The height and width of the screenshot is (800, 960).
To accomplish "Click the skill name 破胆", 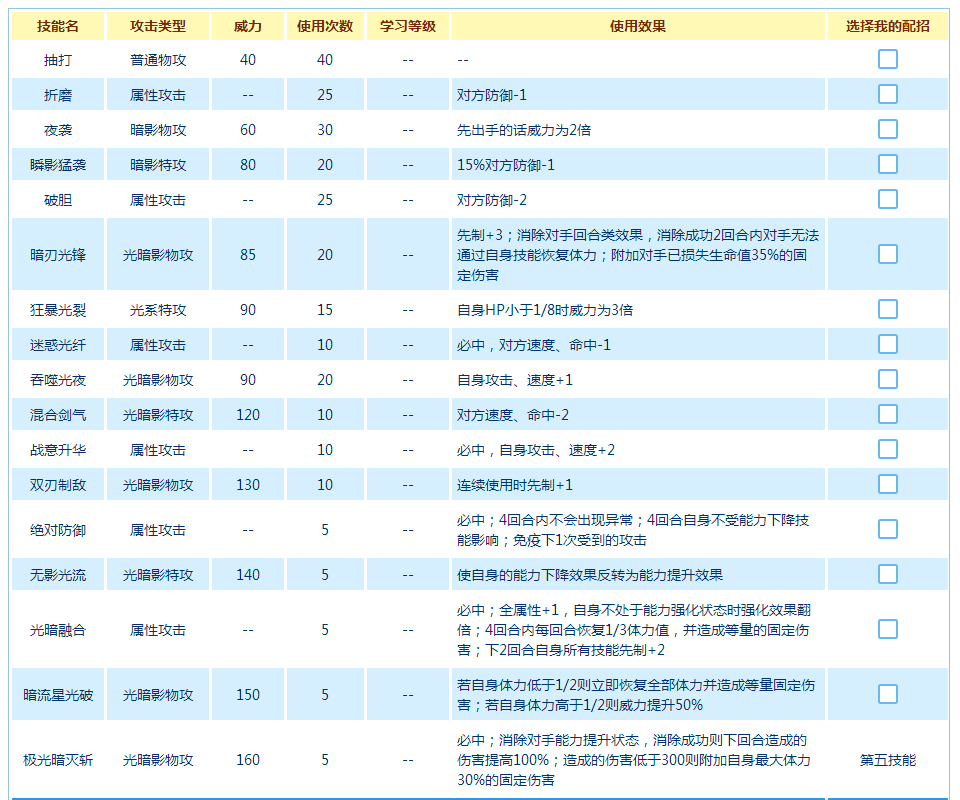I will [x=58, y=200].
